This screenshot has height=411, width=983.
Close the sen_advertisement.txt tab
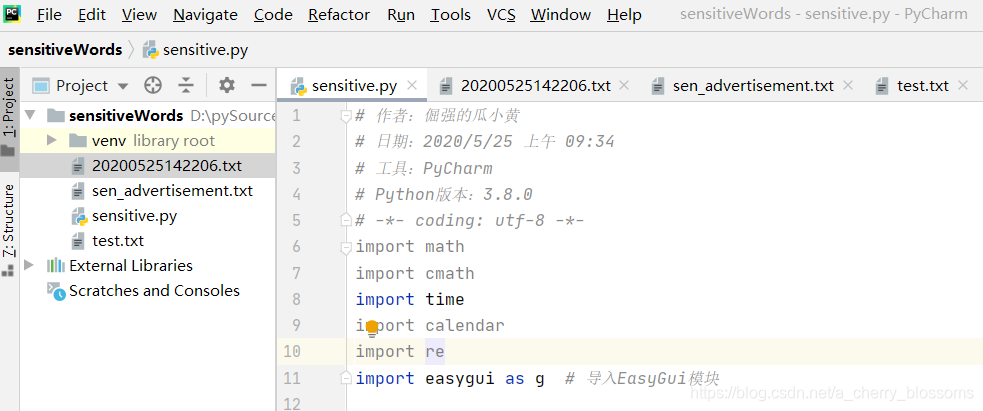[x=849, y=86]
